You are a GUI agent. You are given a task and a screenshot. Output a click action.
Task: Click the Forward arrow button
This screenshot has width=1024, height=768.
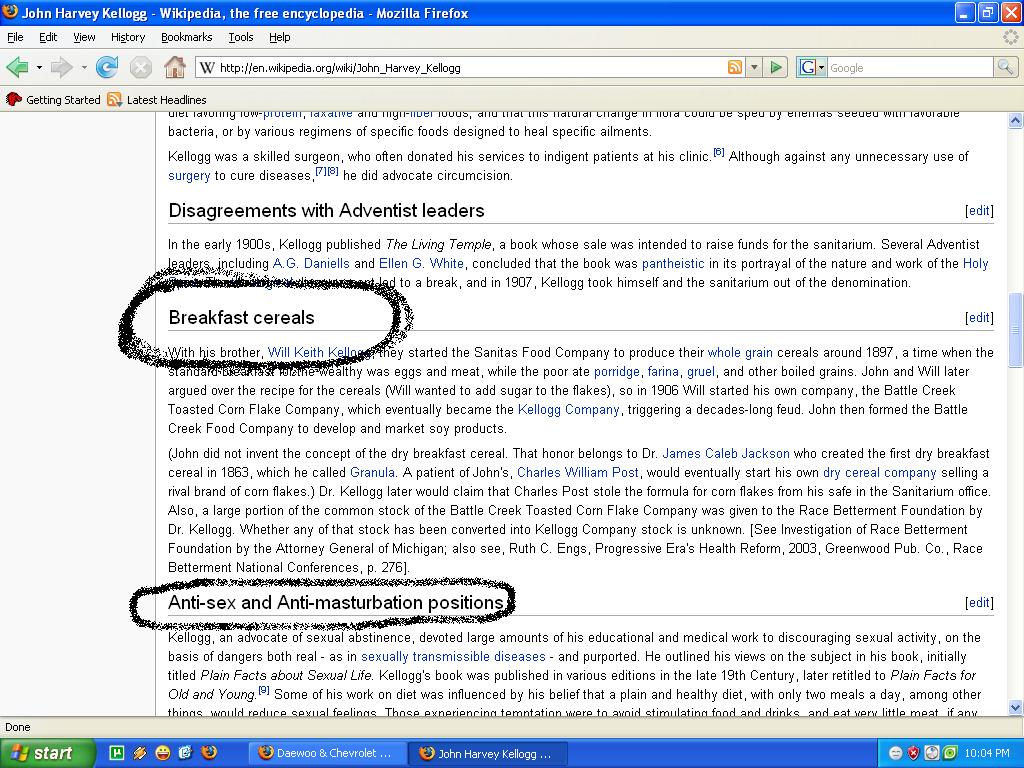(61, 67)
